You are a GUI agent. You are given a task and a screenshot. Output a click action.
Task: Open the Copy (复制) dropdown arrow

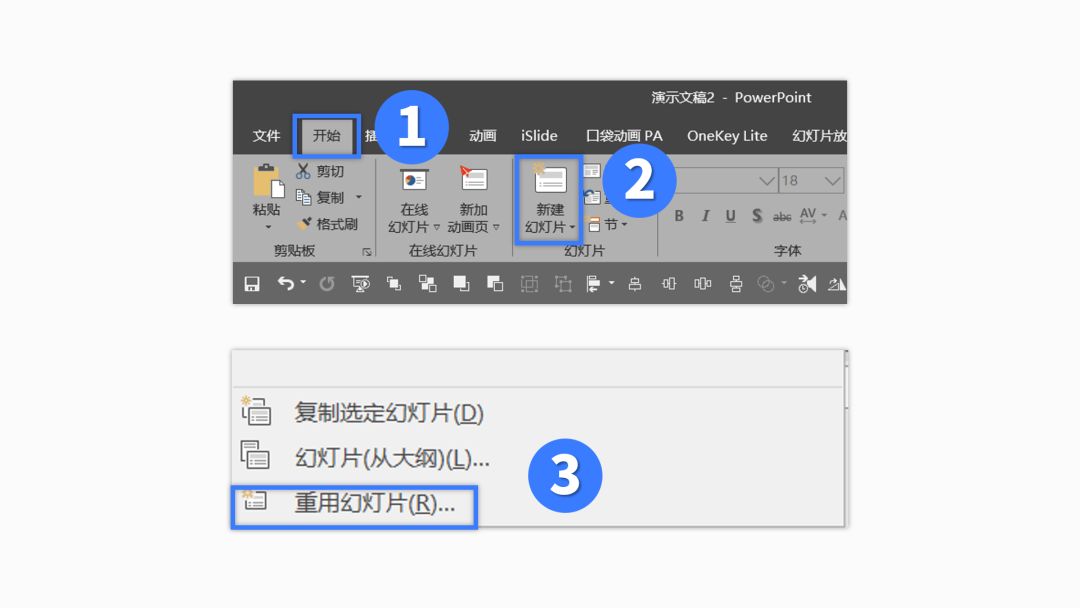click(x=359, y=198)
